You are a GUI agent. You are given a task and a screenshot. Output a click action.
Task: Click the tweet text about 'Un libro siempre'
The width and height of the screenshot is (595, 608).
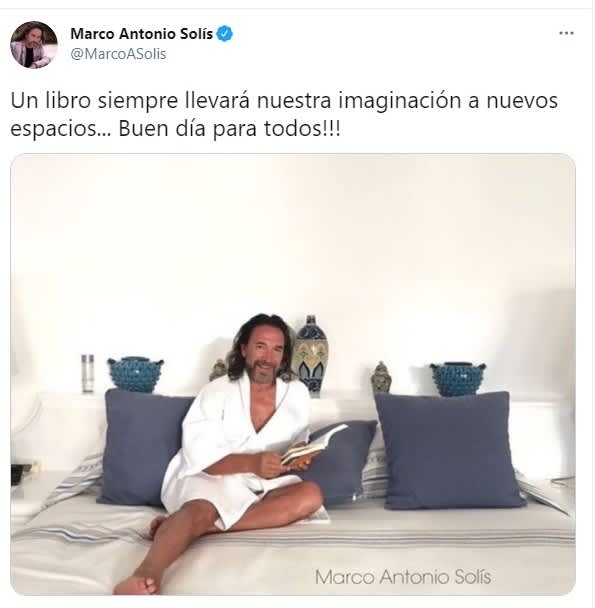point(284,114)
